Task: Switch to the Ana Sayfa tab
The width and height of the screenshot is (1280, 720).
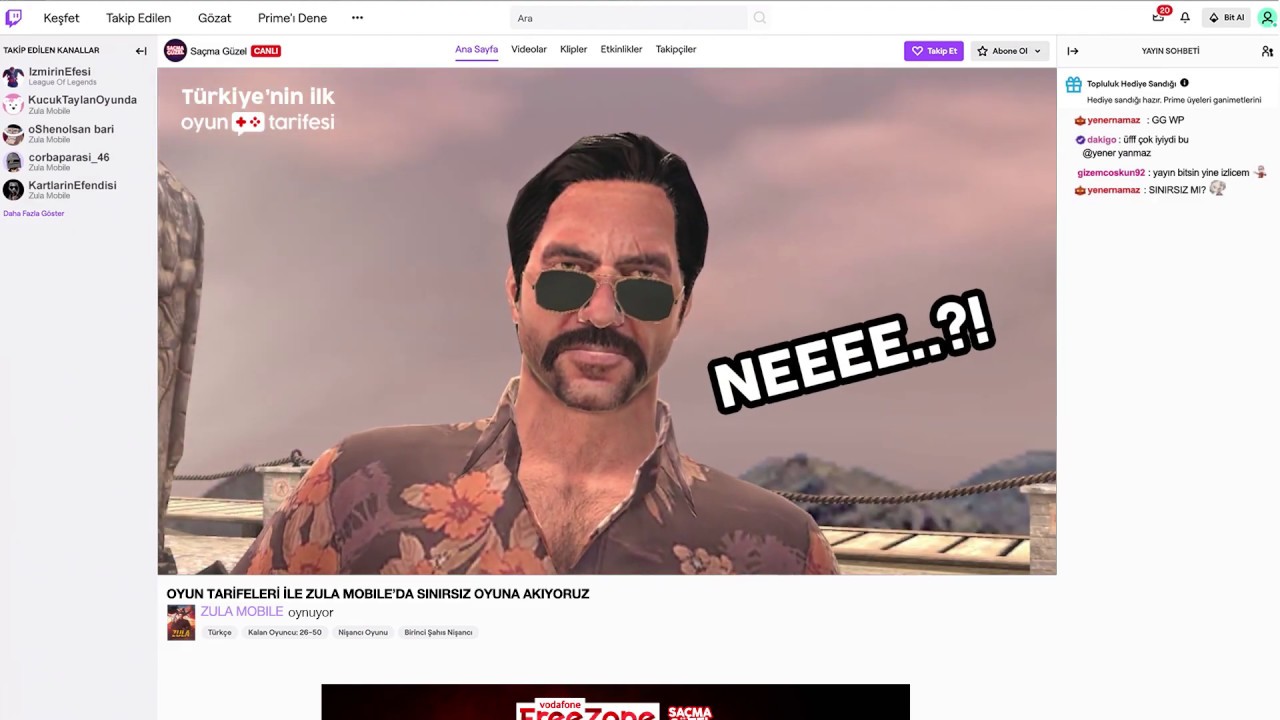Action: (x=476, y=50)
